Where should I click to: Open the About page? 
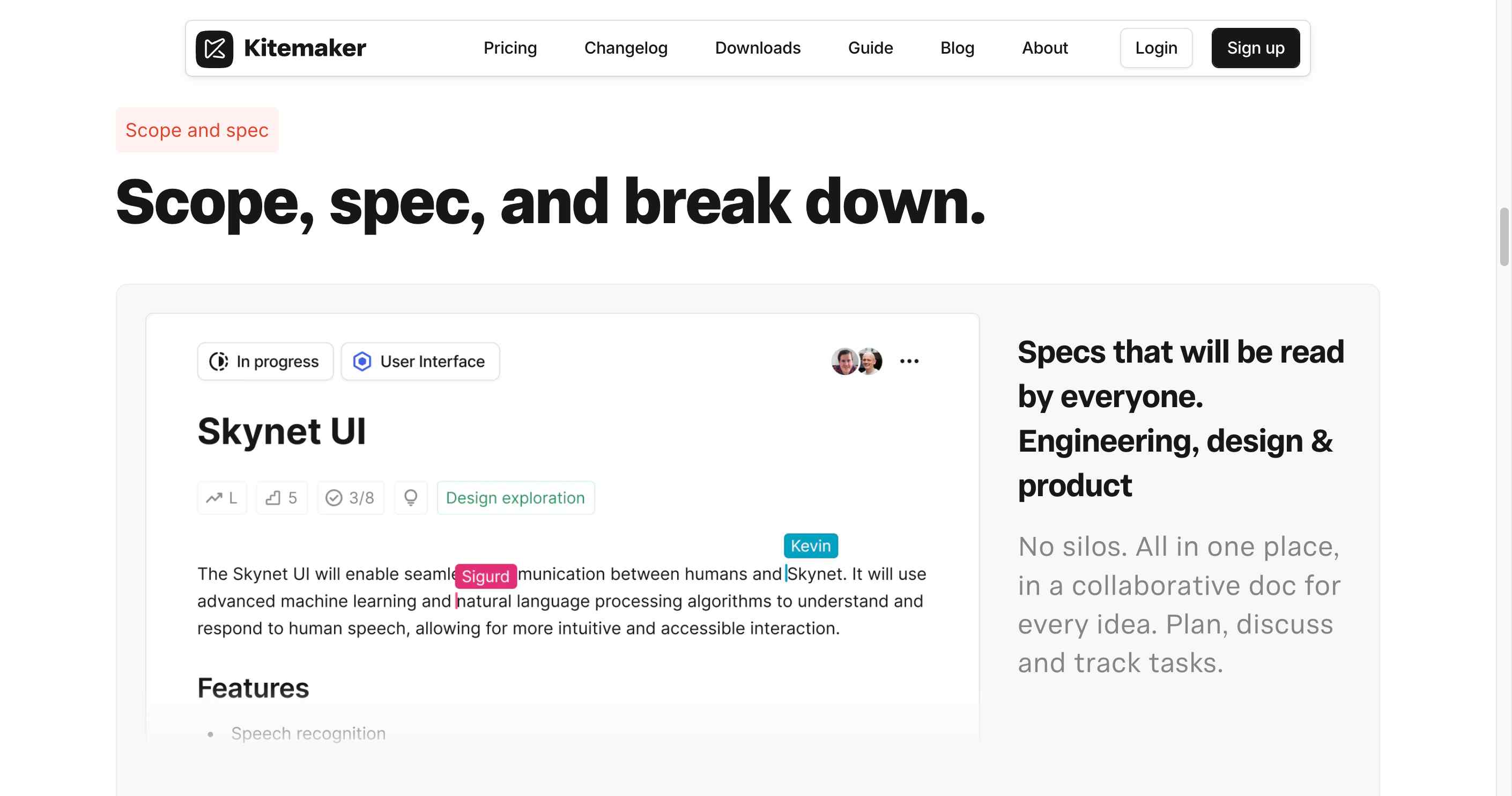point(1045,48)
